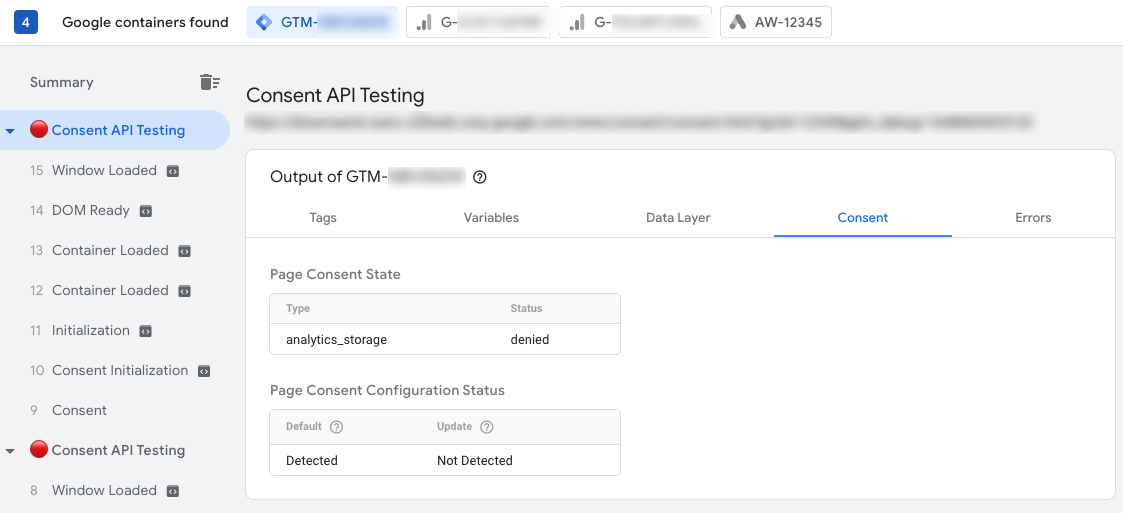Select the second G- analytics container chip
The height and width of the screenshot is (513, 1123).
635,22
